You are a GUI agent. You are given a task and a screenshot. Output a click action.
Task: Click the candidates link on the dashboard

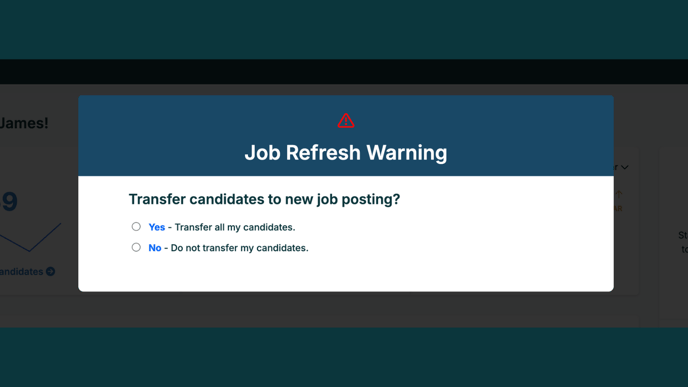point(22,272)
